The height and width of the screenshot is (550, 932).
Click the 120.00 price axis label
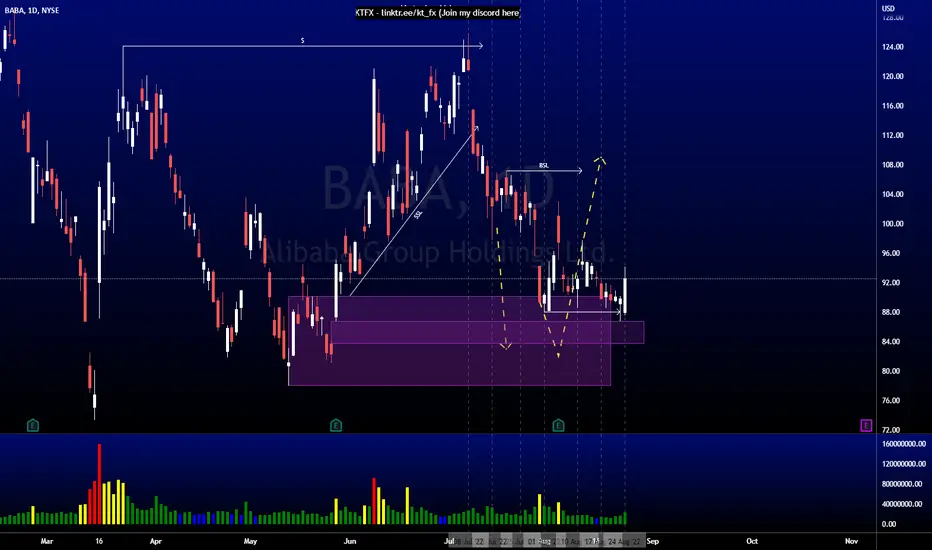pos(893,77)
